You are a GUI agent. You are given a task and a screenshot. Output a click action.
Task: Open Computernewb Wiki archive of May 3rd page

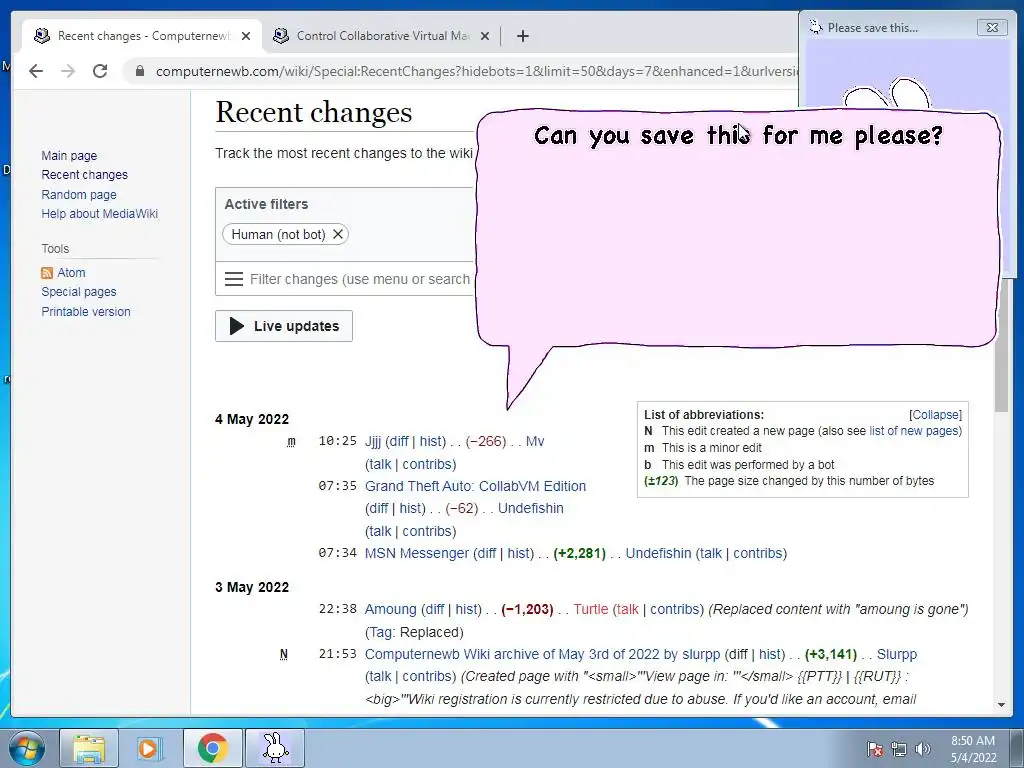(542, 654)
